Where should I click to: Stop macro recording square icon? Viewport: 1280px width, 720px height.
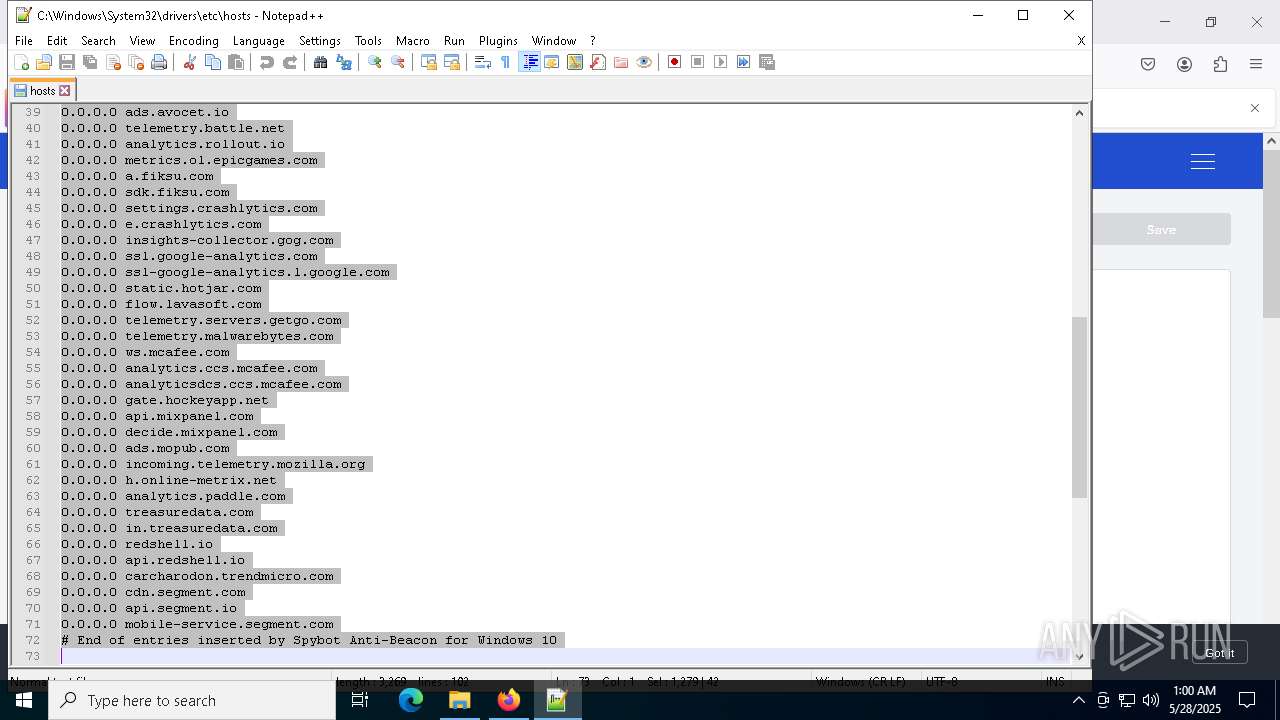[x=698, y=62]
